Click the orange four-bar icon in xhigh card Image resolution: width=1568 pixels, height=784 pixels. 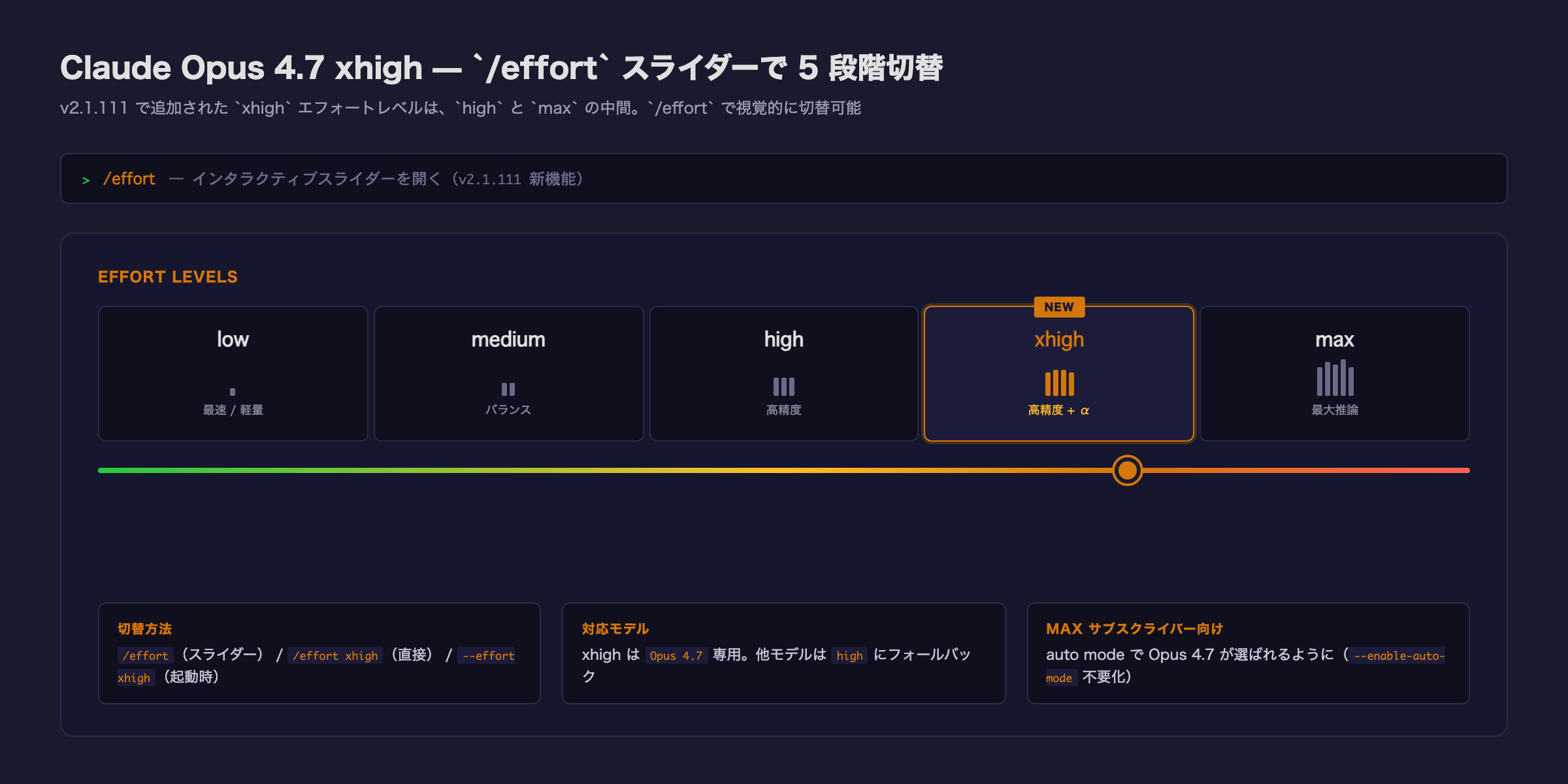pos(1060,383)
